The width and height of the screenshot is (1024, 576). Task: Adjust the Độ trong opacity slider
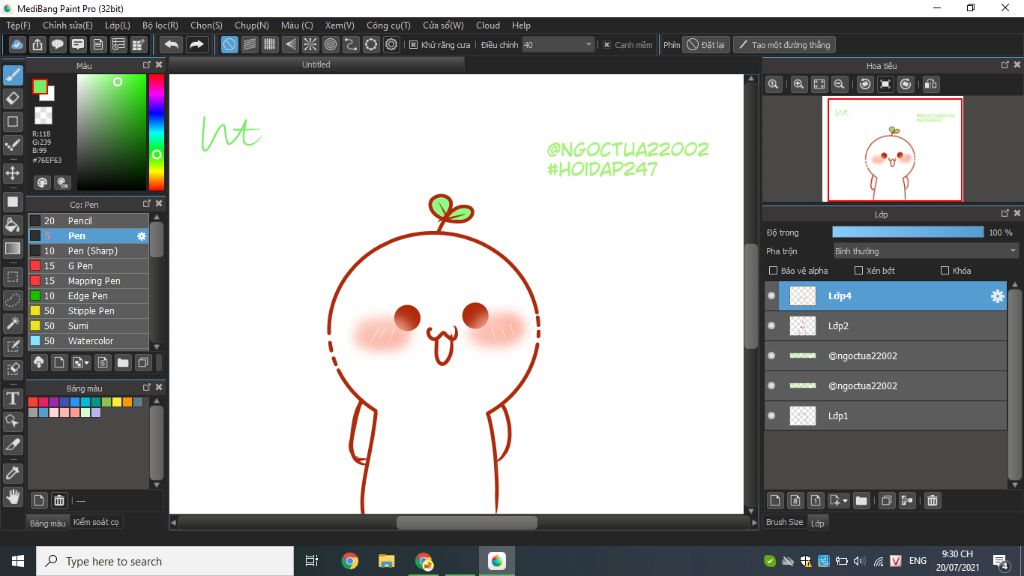tap(908, 232)
